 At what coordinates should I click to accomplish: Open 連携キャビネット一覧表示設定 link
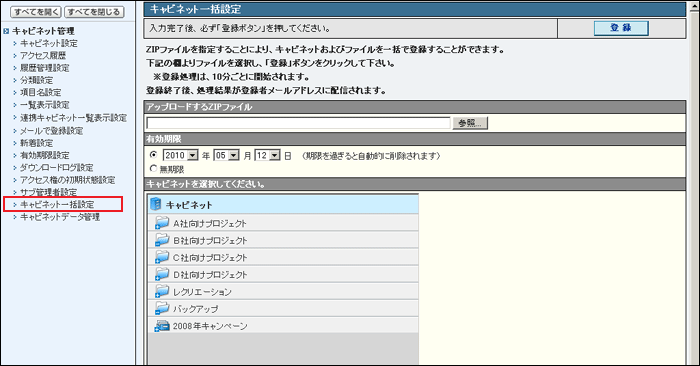[73, 118]
